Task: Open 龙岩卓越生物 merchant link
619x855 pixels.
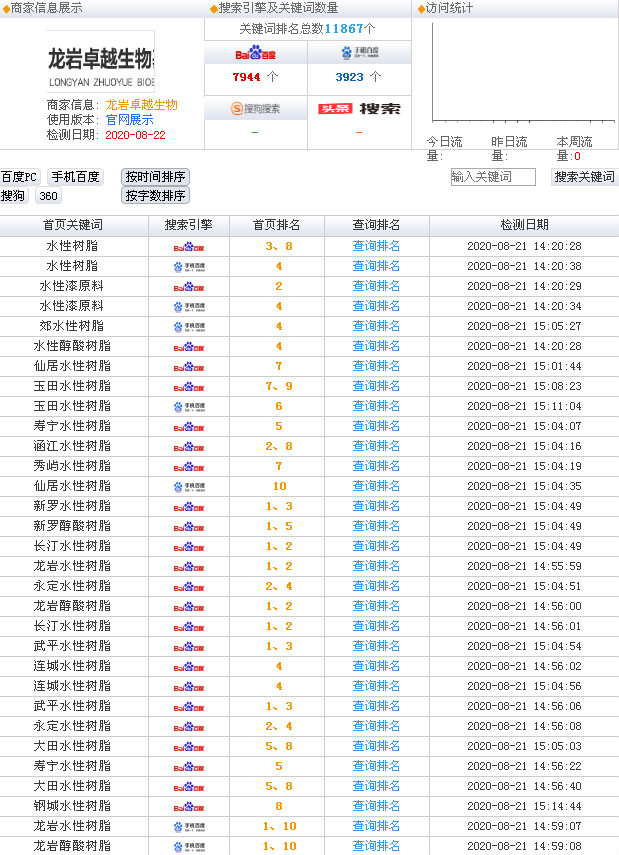Action: 141,105
